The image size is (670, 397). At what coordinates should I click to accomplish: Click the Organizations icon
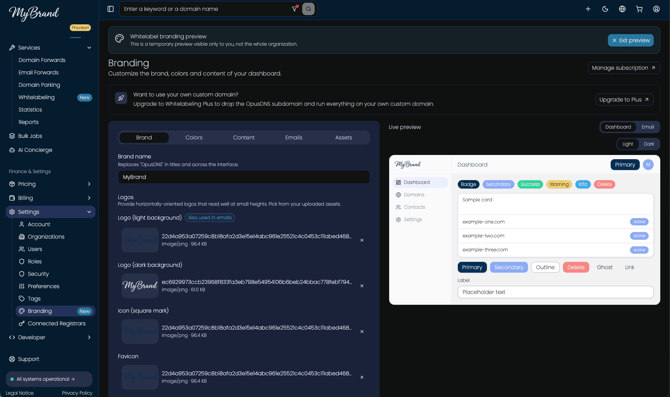(x=22, y=237)
